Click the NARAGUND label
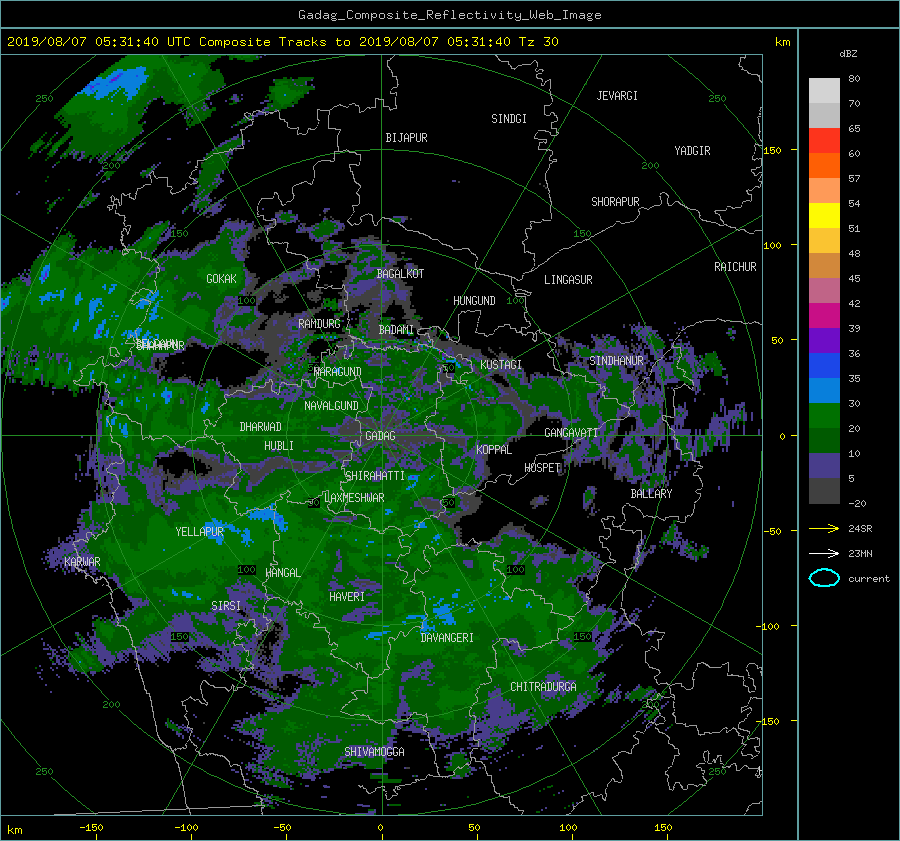This screenshot has height=841, width=900. pos(338,372)
